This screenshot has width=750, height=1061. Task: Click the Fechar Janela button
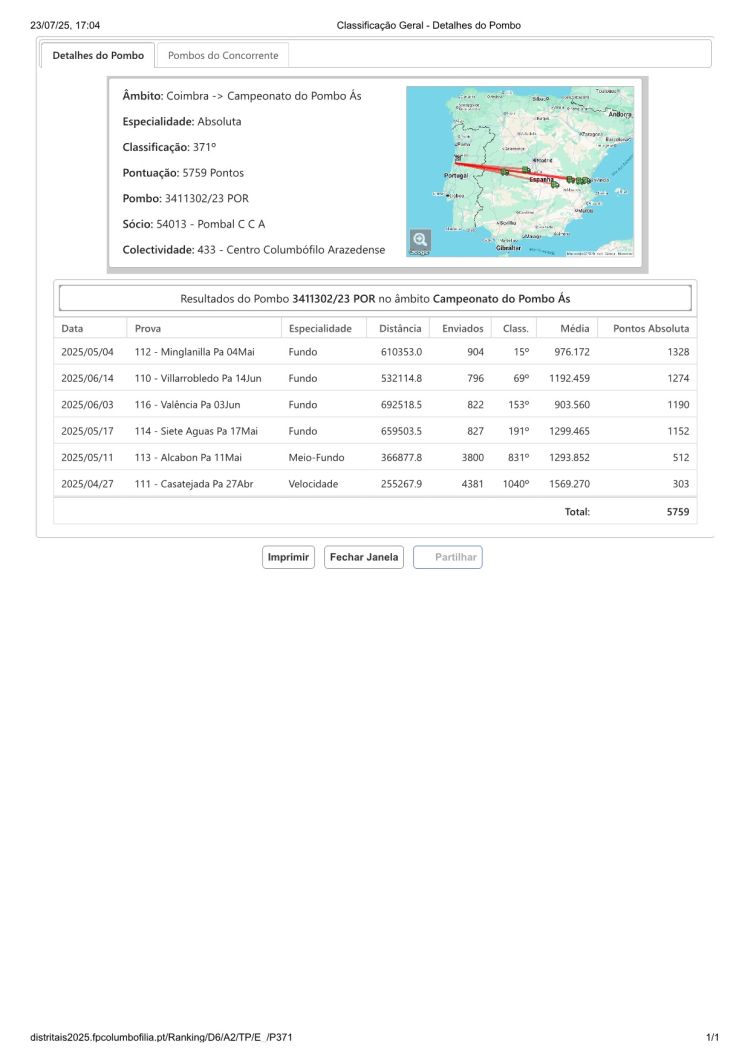click(363, 557)
